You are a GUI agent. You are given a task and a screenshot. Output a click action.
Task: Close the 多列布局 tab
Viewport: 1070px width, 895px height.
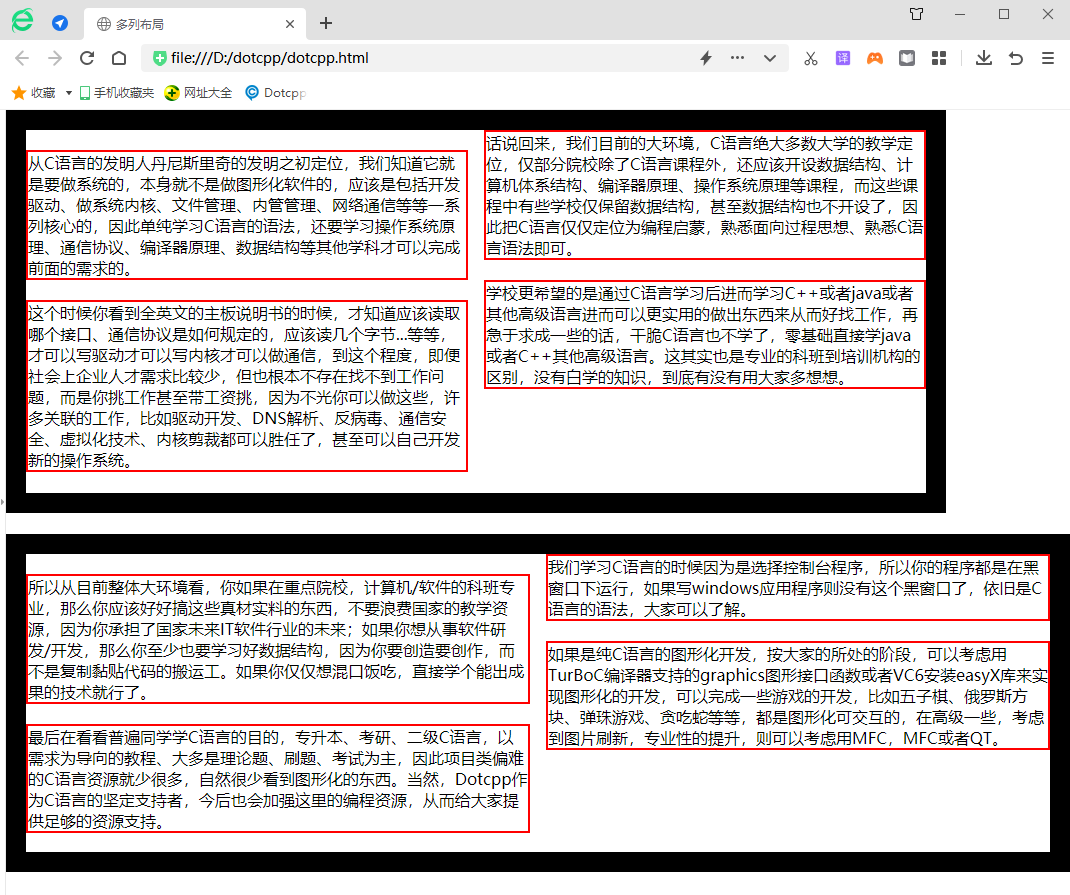[x=291, y=24]
